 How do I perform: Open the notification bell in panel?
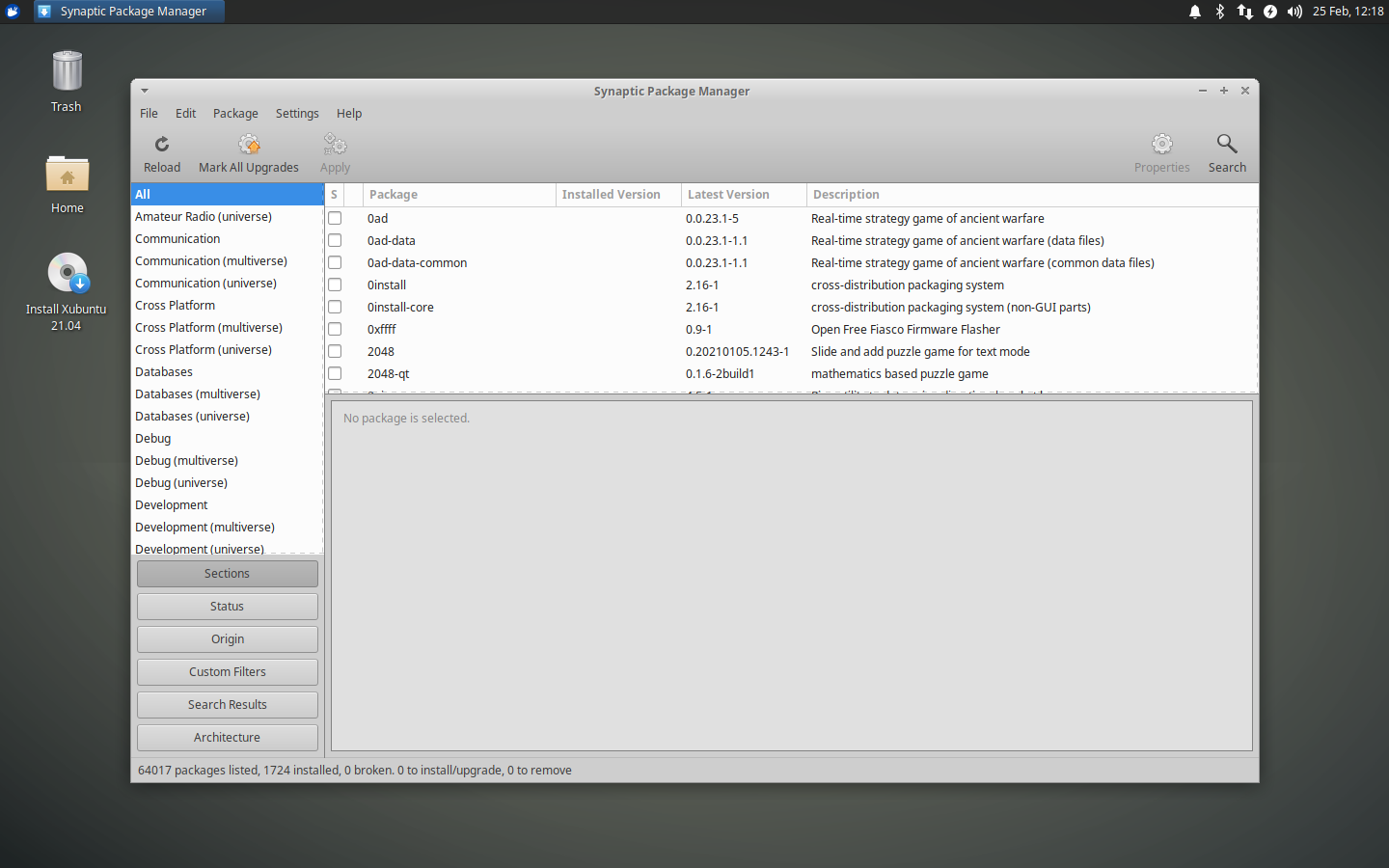[x=1194, y=12]
